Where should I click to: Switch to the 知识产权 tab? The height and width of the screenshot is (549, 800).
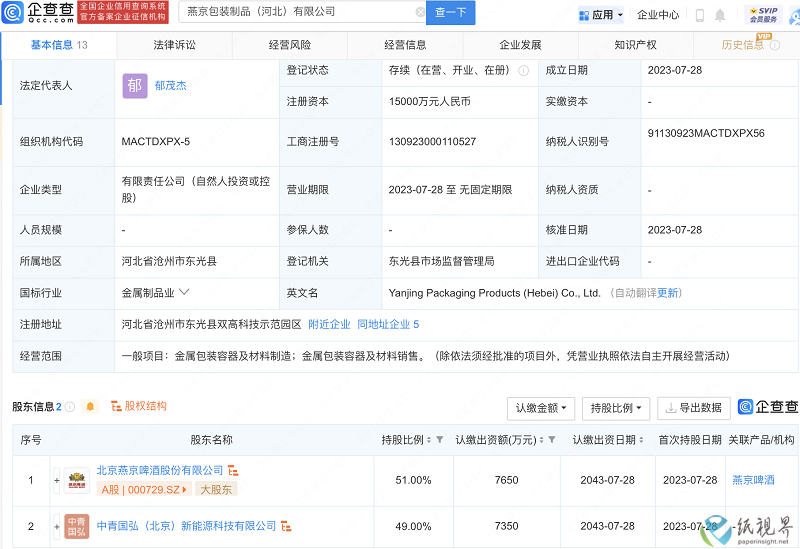click(x=636, y=45)
